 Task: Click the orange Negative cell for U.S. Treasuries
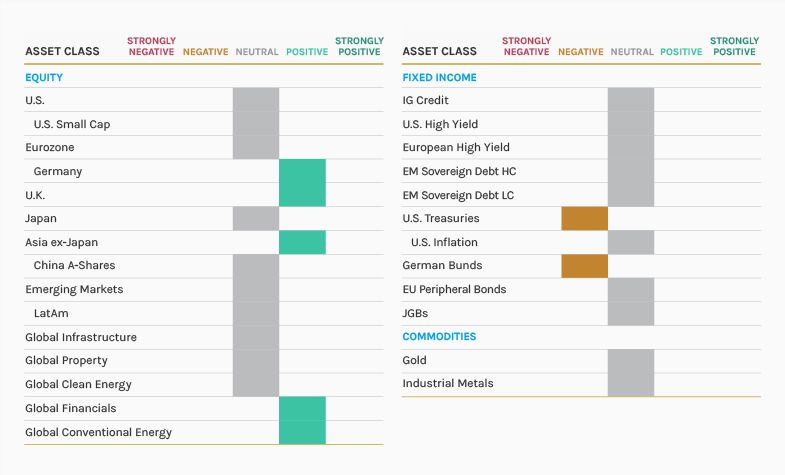coord(584,218)
